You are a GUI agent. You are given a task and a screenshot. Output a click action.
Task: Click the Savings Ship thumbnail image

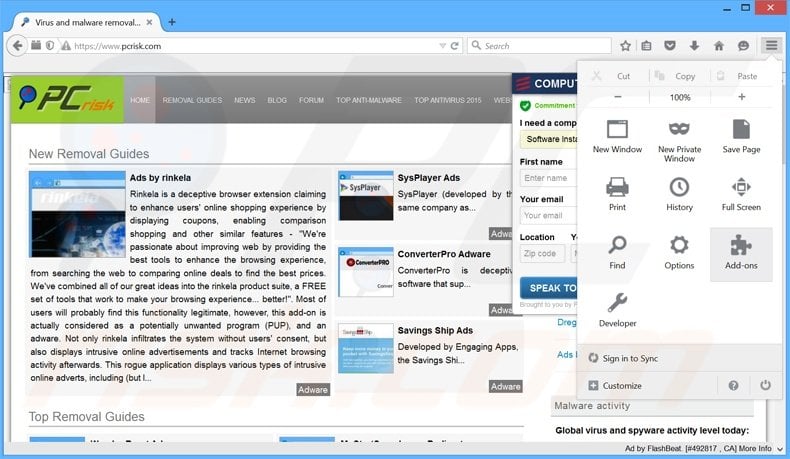pyautogui.click(x=366, y=348)
